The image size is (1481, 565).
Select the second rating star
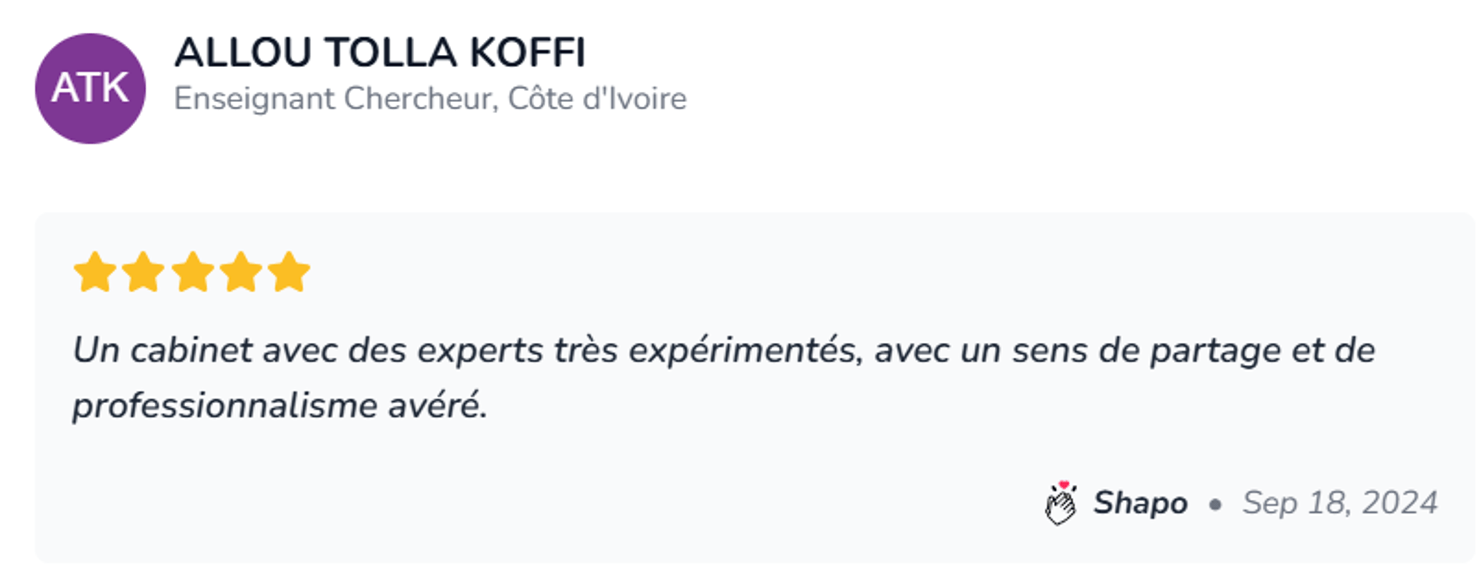[142, 273]
